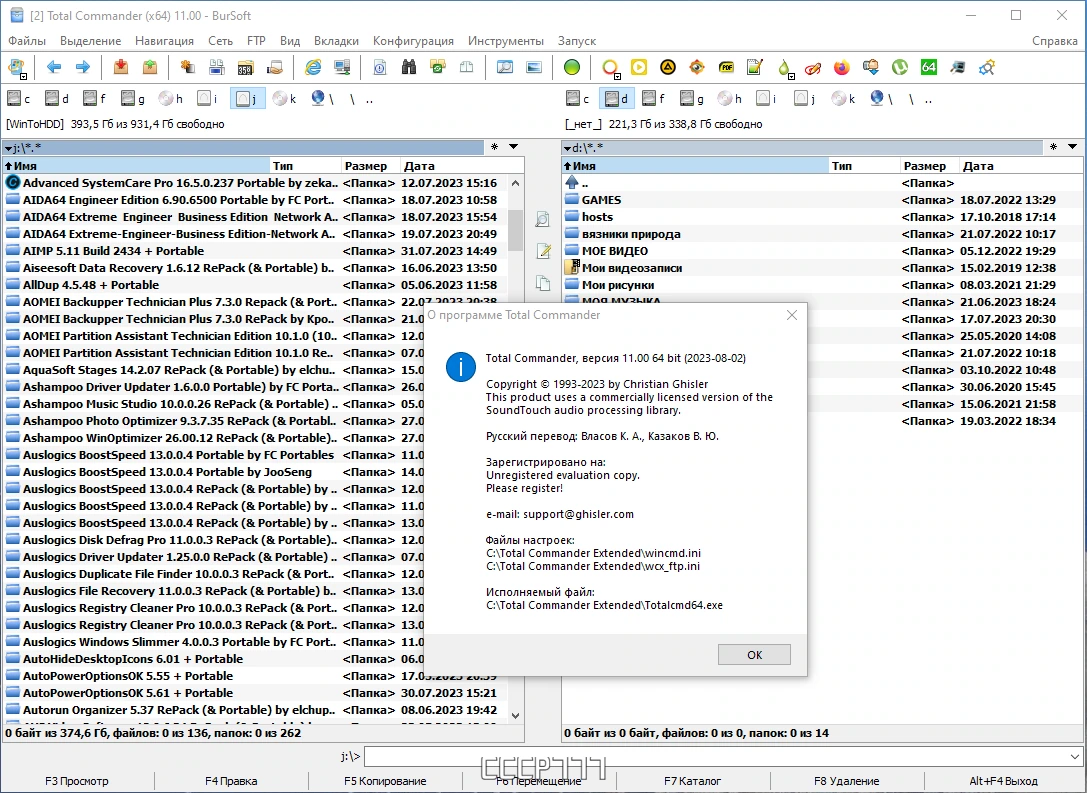This screenshot has height=793, width=1087.
Task: Launch uTorrent from the toolbar
Action: 900,67
